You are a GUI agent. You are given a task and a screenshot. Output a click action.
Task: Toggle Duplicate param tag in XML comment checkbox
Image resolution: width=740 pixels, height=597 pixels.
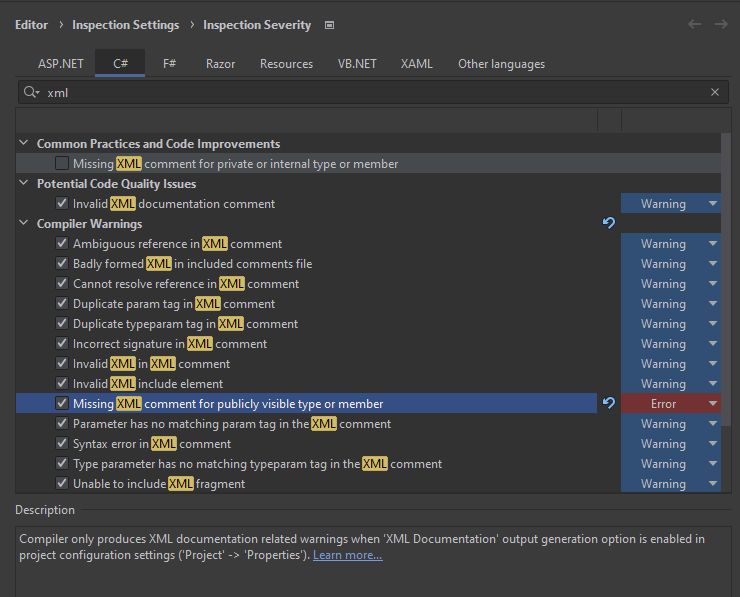point(62,303)
